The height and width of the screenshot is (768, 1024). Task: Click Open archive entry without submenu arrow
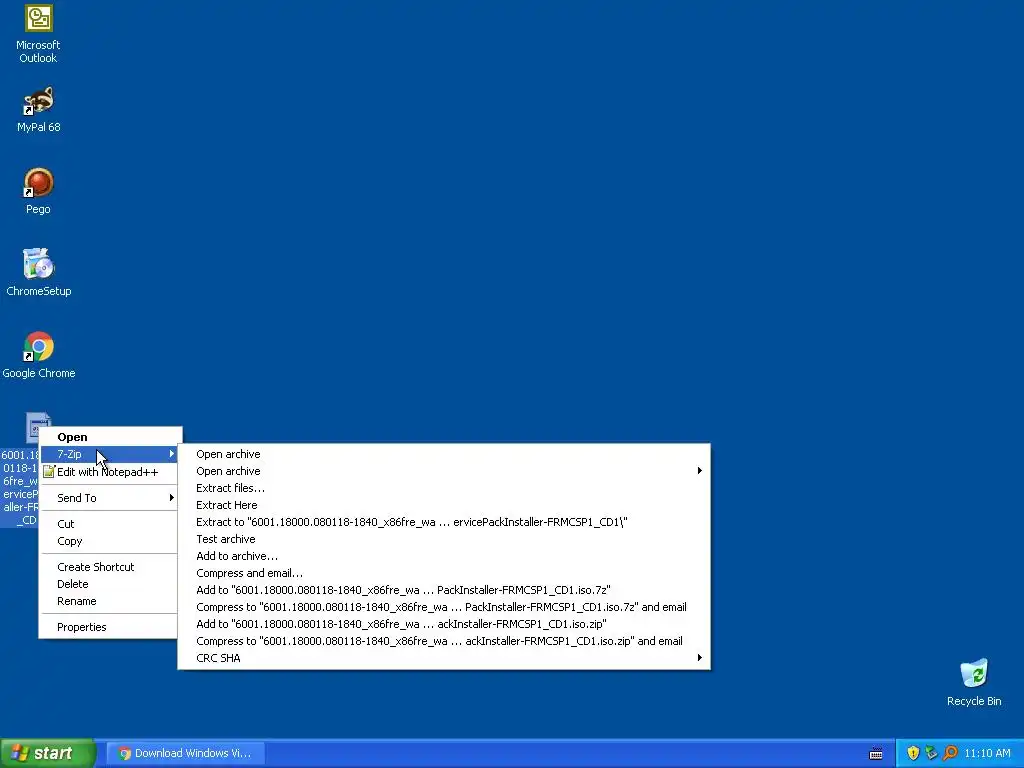(444, 454)
